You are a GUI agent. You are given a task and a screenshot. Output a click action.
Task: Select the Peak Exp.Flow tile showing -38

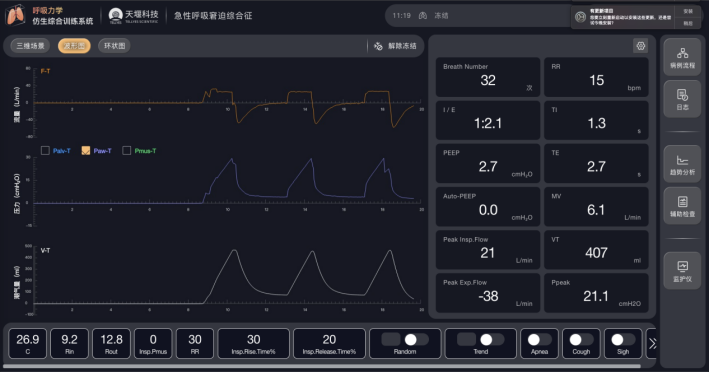click(x=488, y=293)
